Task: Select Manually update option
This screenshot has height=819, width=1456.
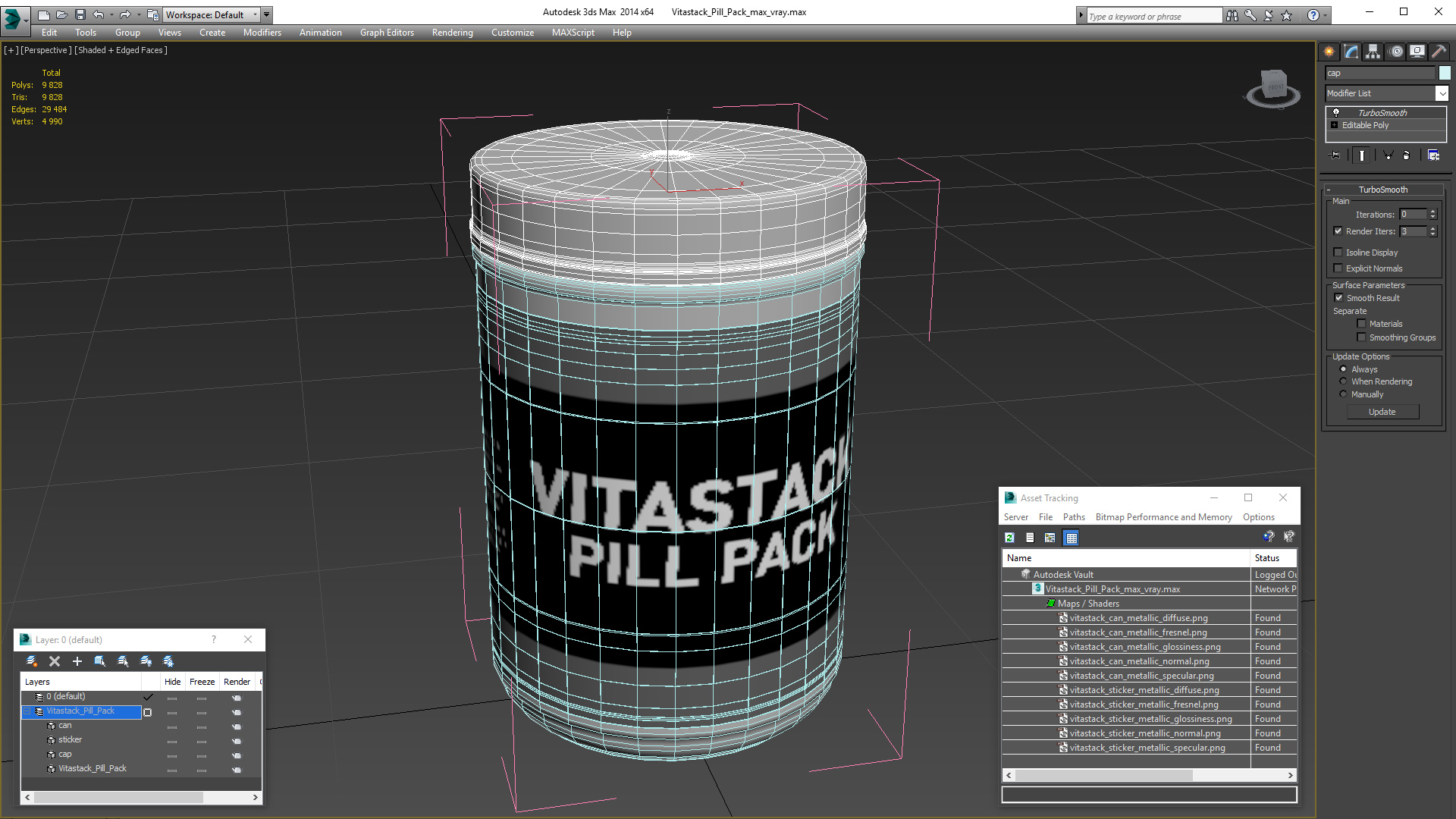Action: point(1343,394)
